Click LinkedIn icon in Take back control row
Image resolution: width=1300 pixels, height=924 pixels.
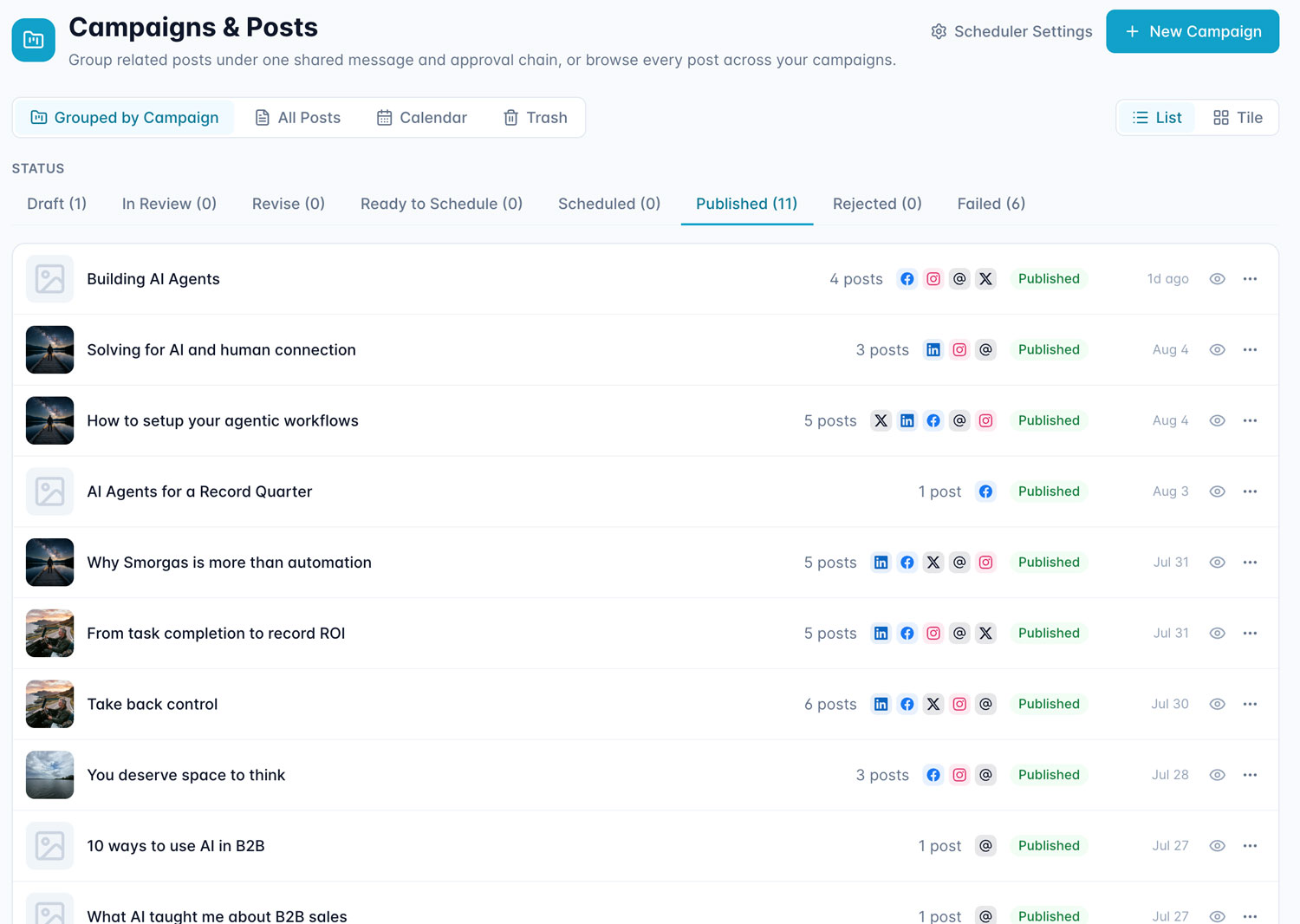(881, 704)
